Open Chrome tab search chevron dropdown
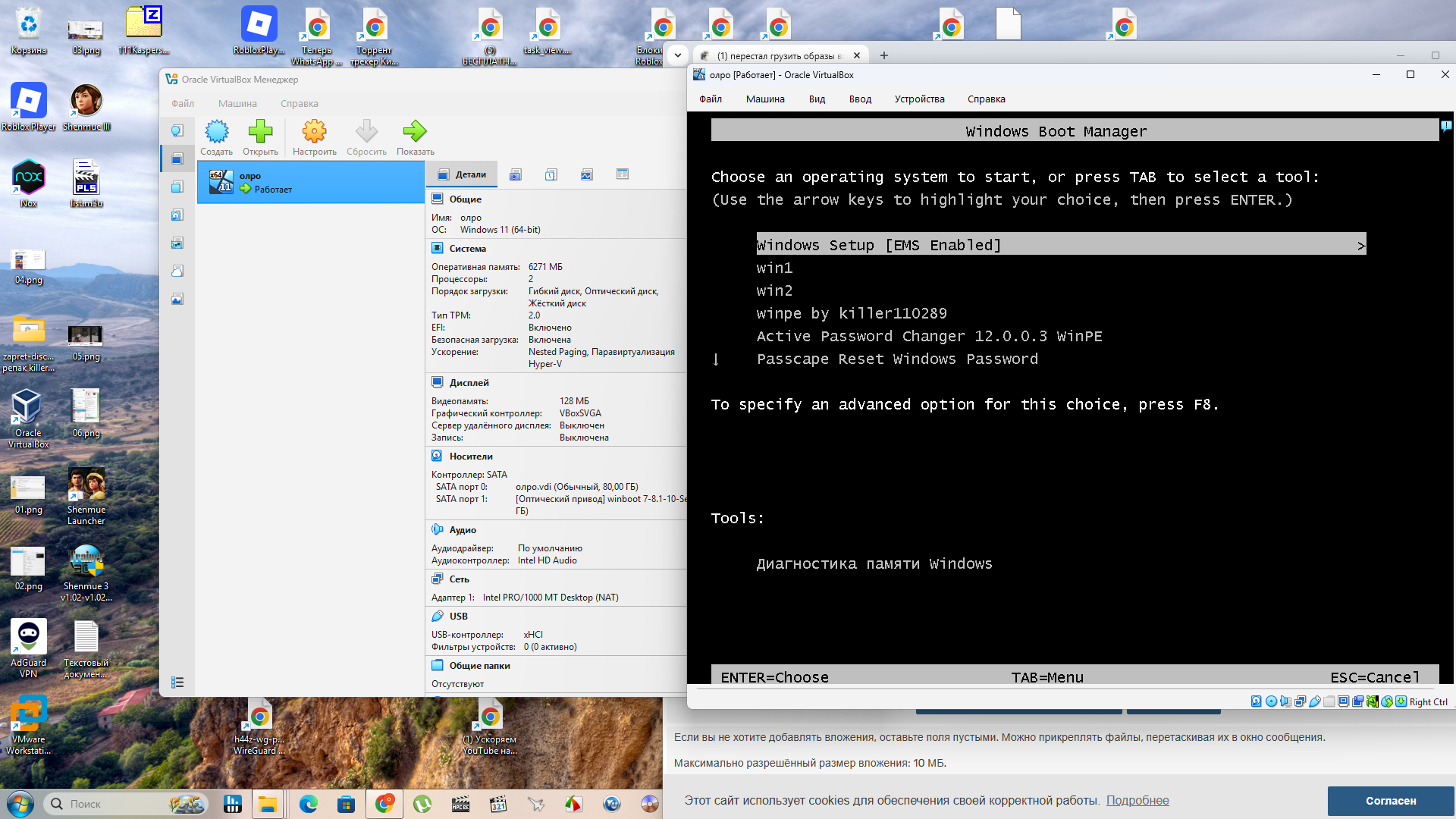This screenshot has width=1456, height=819. pos(678,55)
